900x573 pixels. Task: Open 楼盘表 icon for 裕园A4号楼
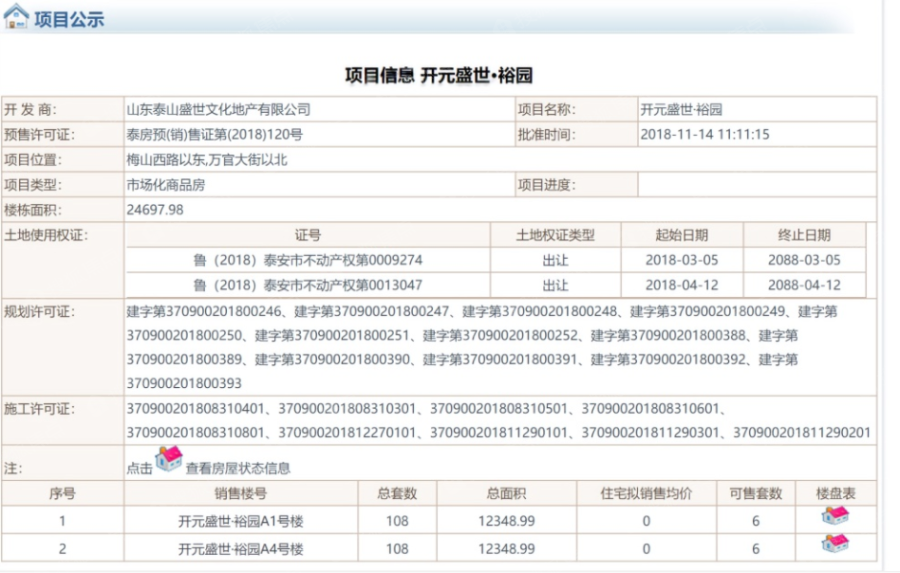pos(835,546)
